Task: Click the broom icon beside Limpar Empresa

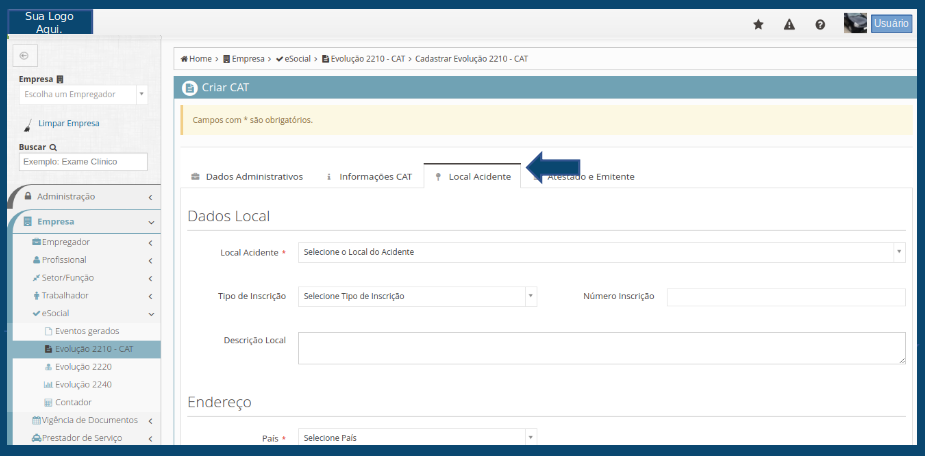Action: coord(26,124)
